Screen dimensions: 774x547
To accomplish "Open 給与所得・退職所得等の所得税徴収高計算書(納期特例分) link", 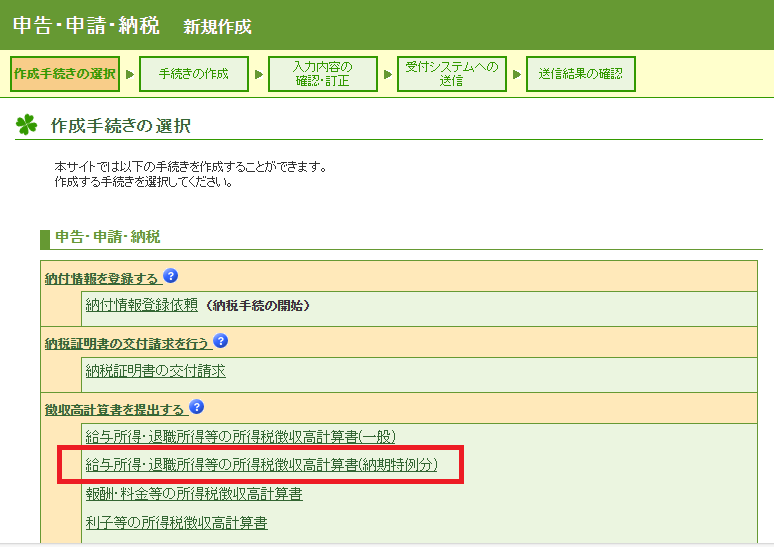I will pos(262,465).
